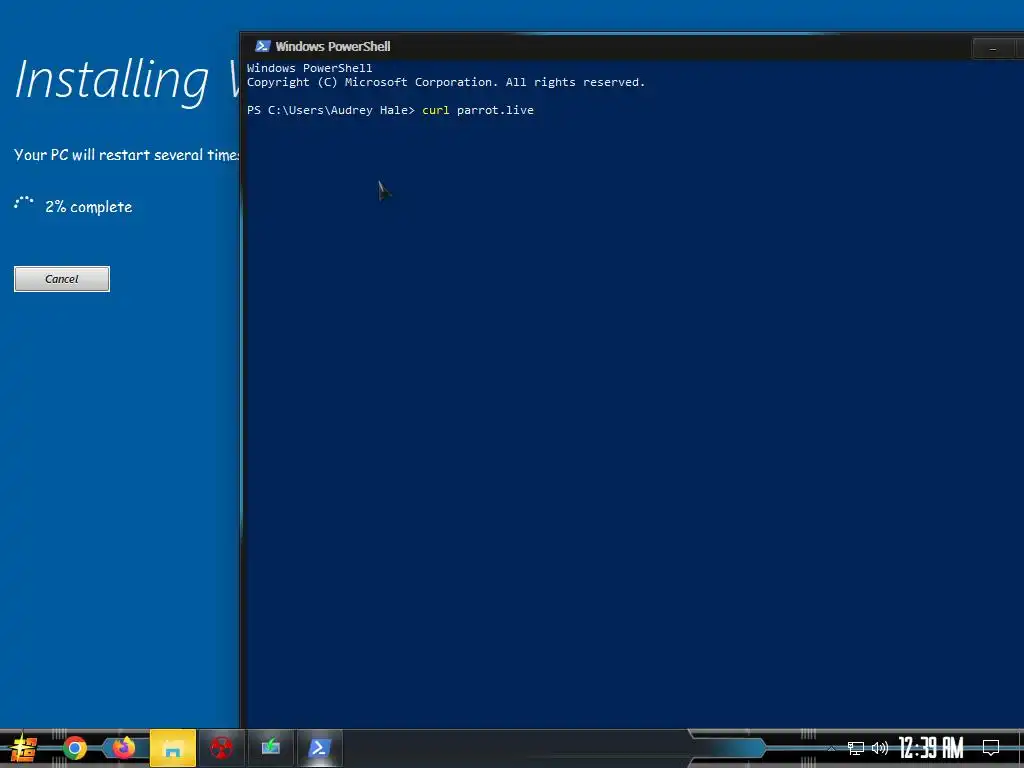Image resolution: width=1024 pixels, height=768 pixels.
Task: Open the network status tray icon
Action: (856, 748)
